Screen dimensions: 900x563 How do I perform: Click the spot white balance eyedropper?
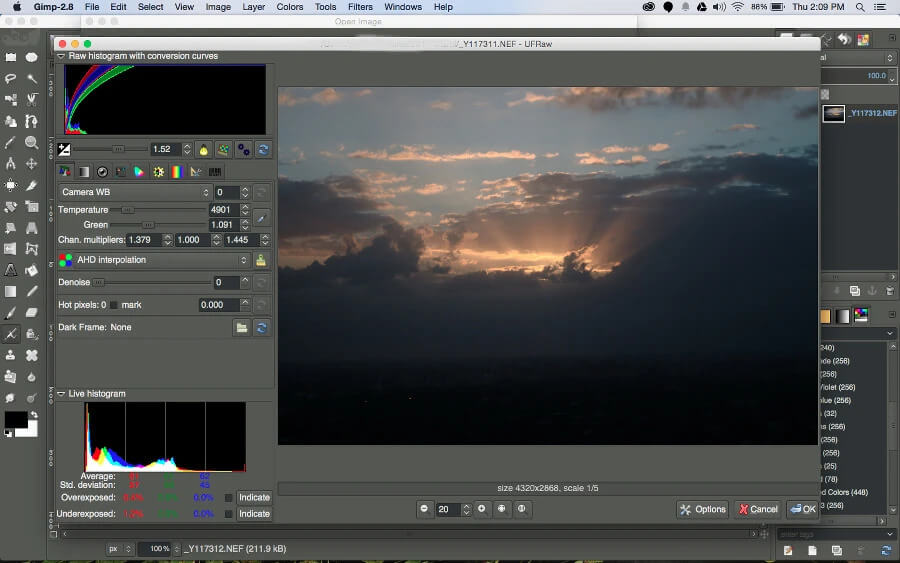261,217
